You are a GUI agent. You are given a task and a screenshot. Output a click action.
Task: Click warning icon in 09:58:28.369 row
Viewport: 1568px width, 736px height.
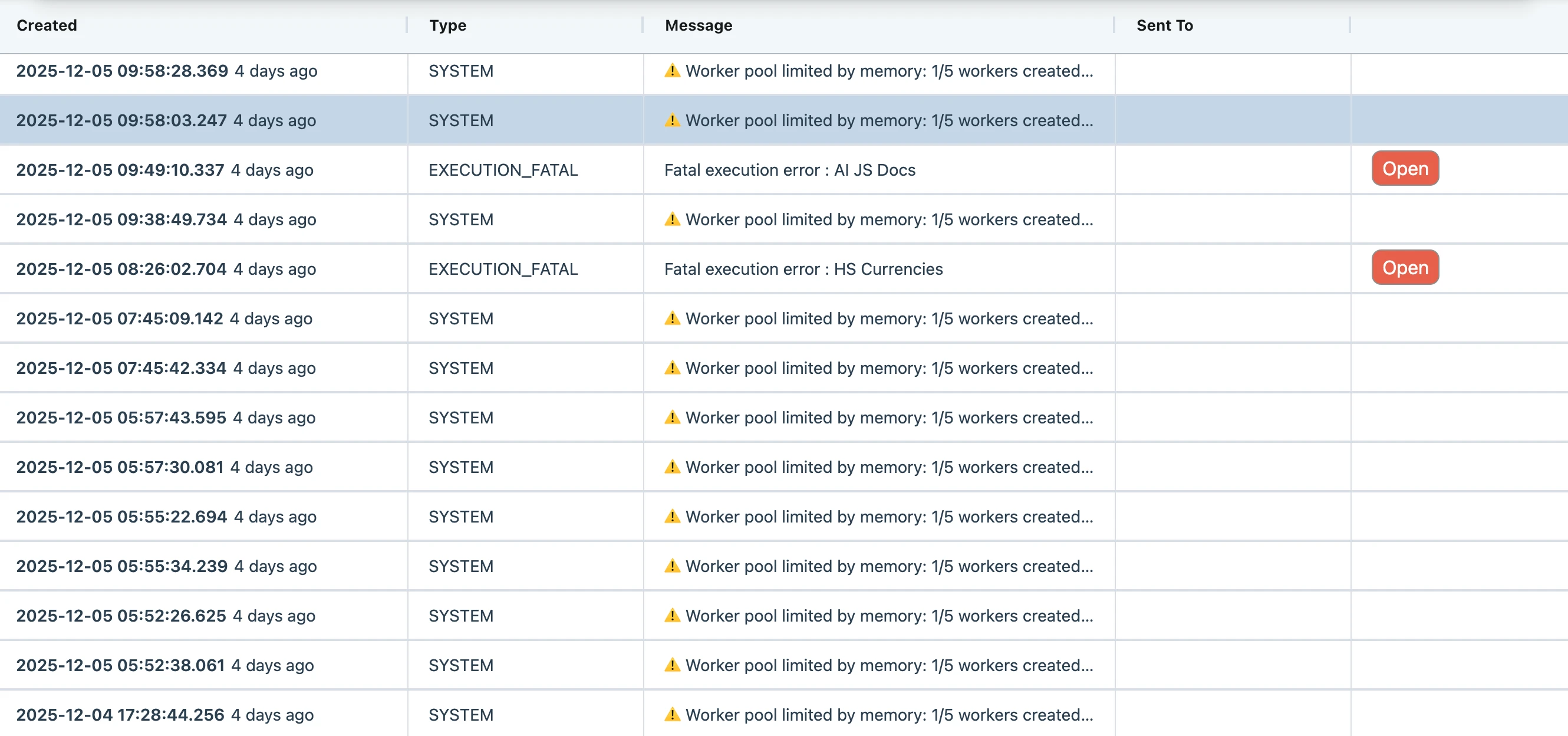pyautogui.click(x=672, y=71)
